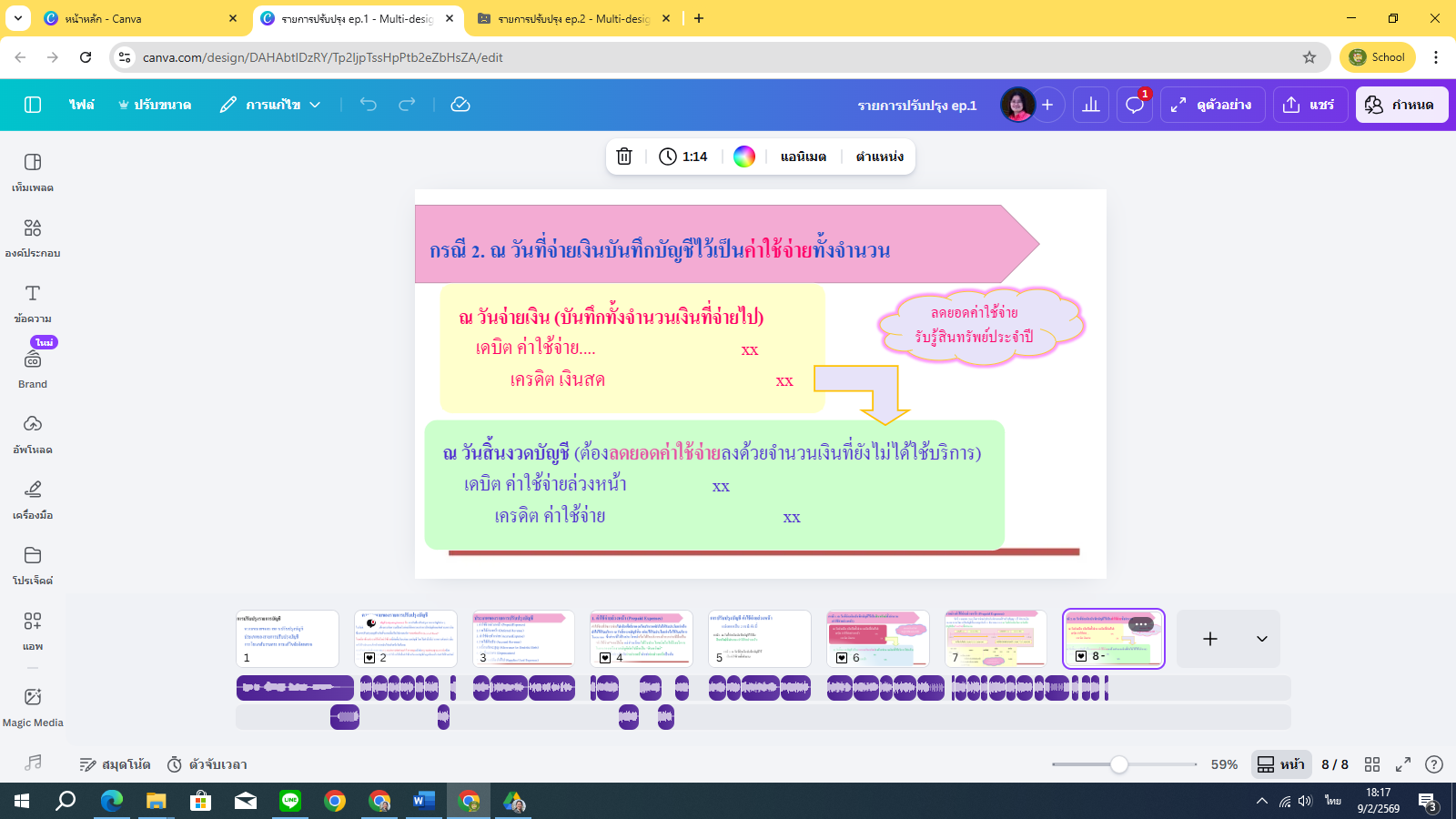Viewport: 1456px width, 819px height.
Task: Open comments via the speech bubble icon
Action: 1134,105
